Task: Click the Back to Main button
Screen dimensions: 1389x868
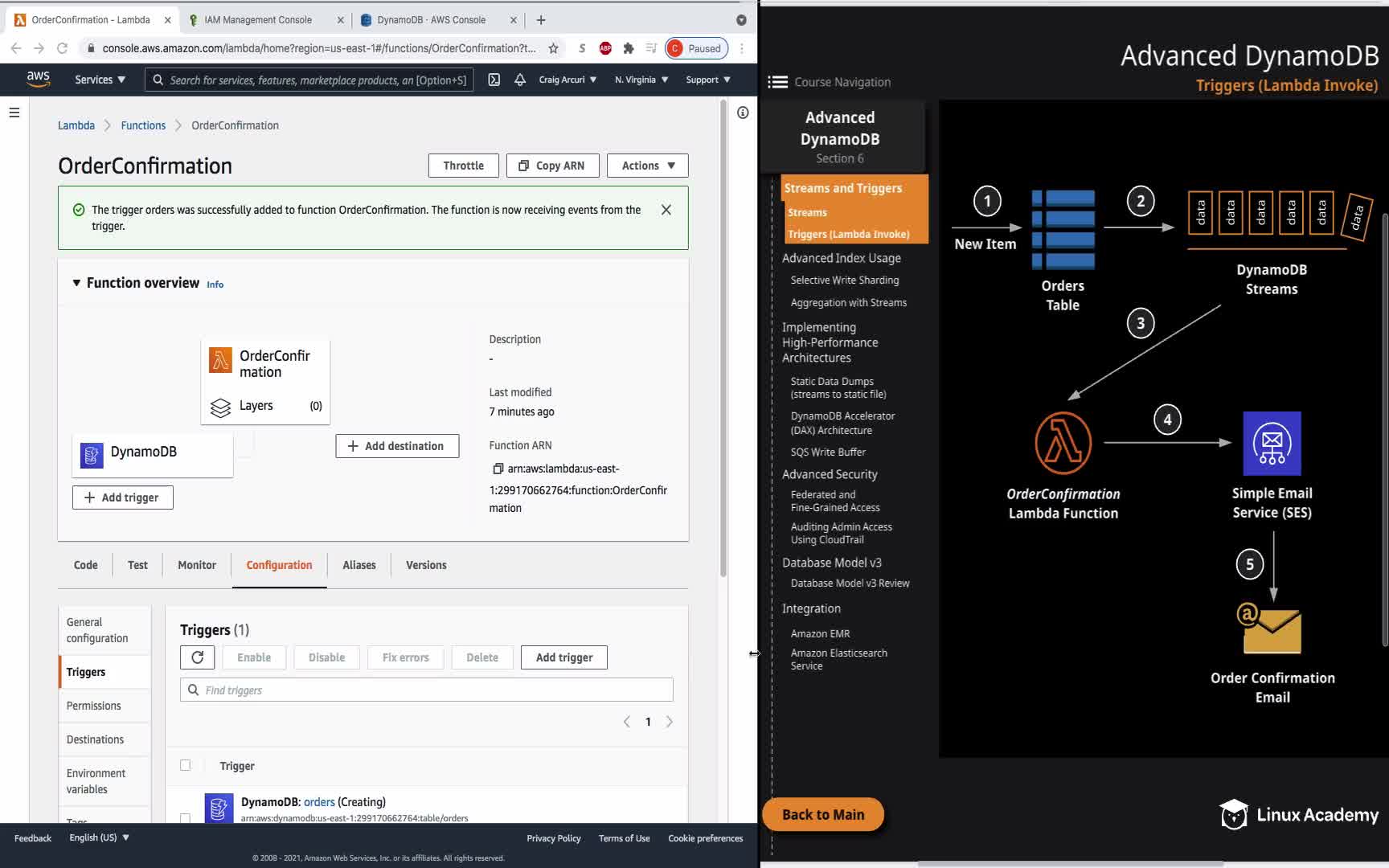Action: [823, 814]
